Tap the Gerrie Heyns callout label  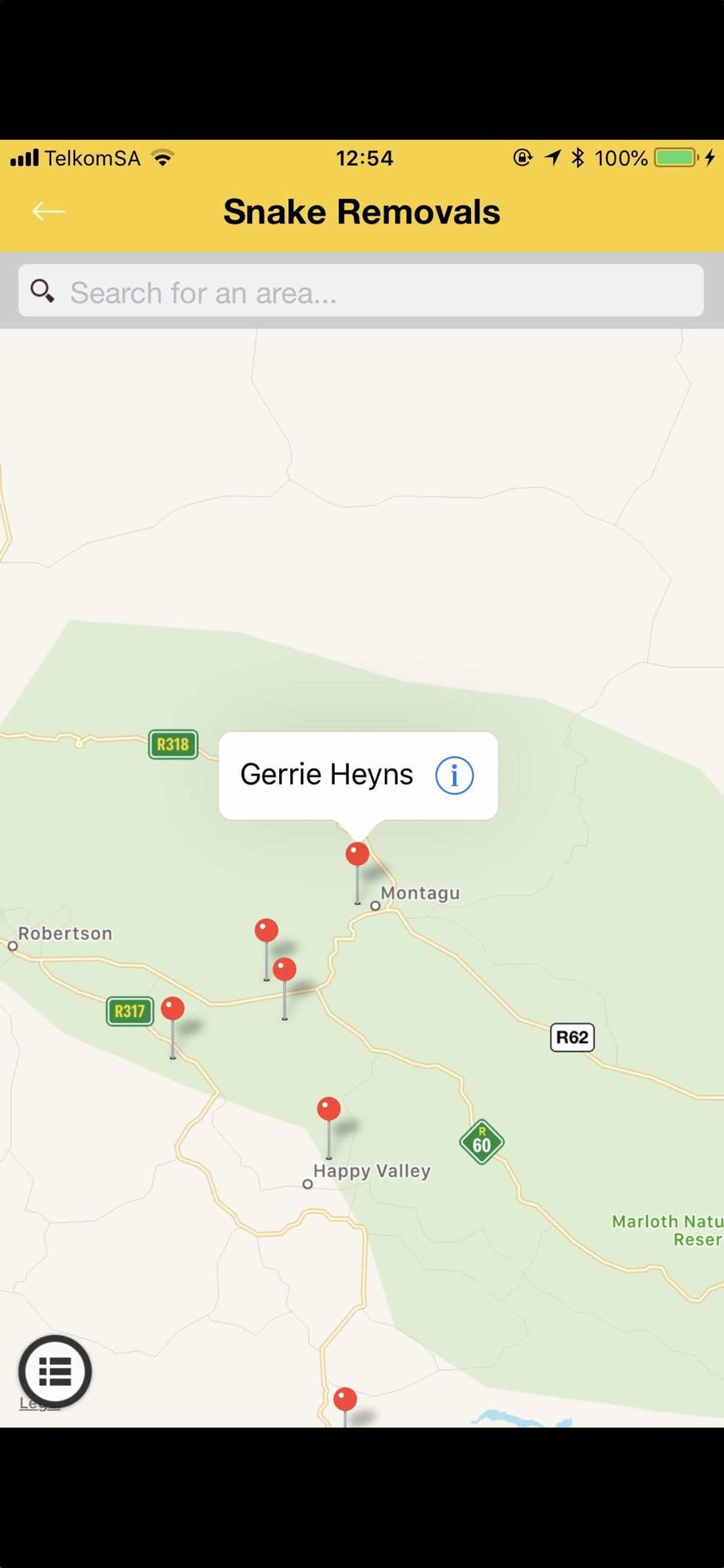point(326,774)
